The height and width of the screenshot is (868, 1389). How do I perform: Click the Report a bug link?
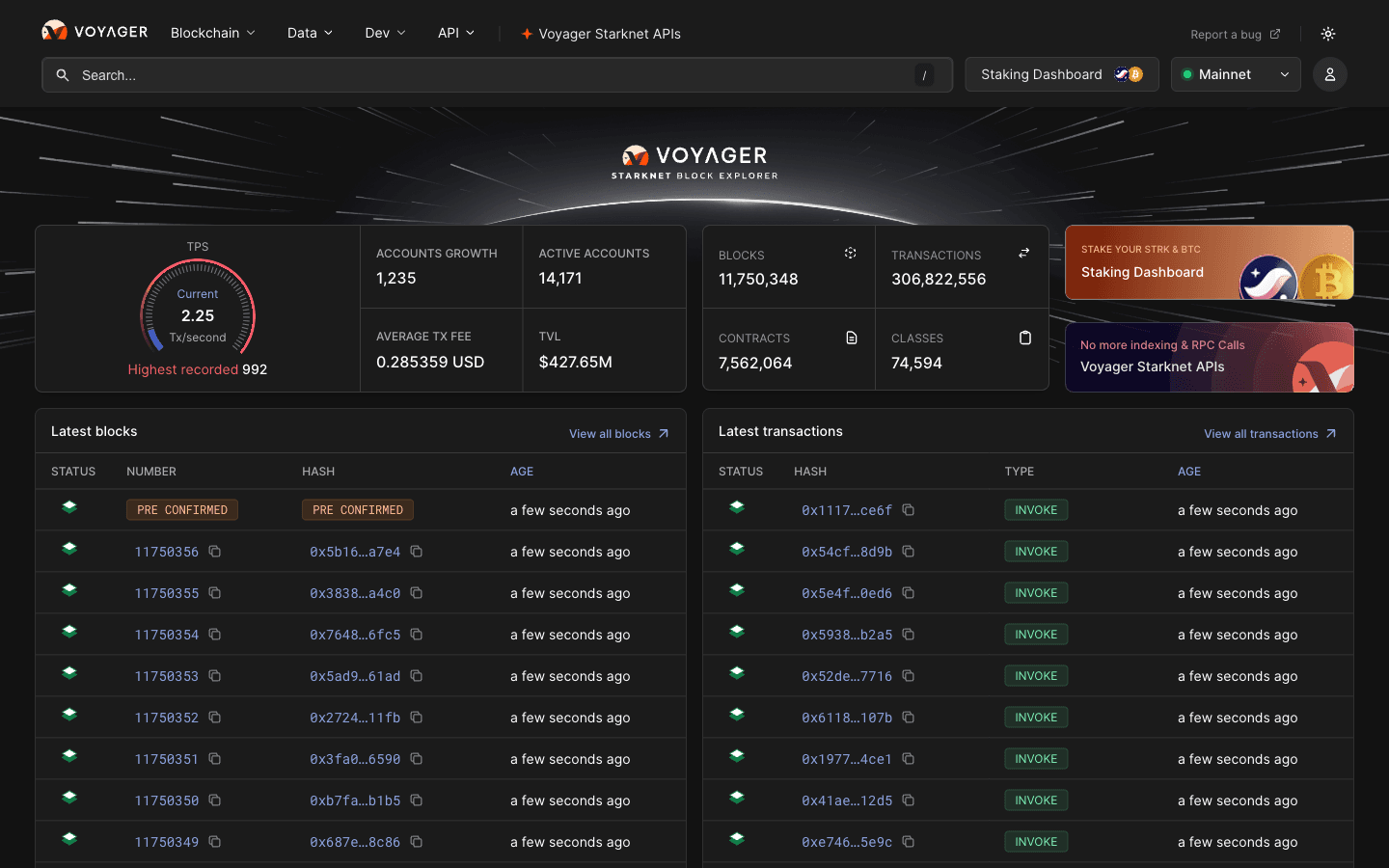tap(1236, 35)
